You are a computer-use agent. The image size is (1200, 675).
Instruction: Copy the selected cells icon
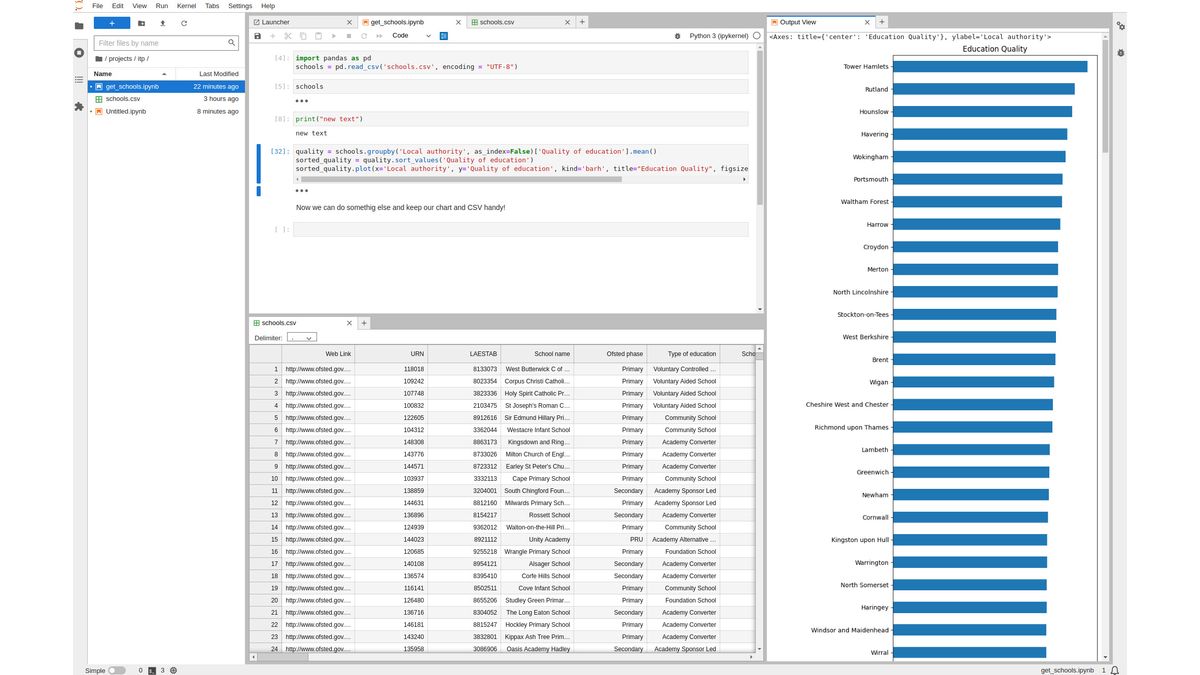pyautogui.click(x=303, y=35)
